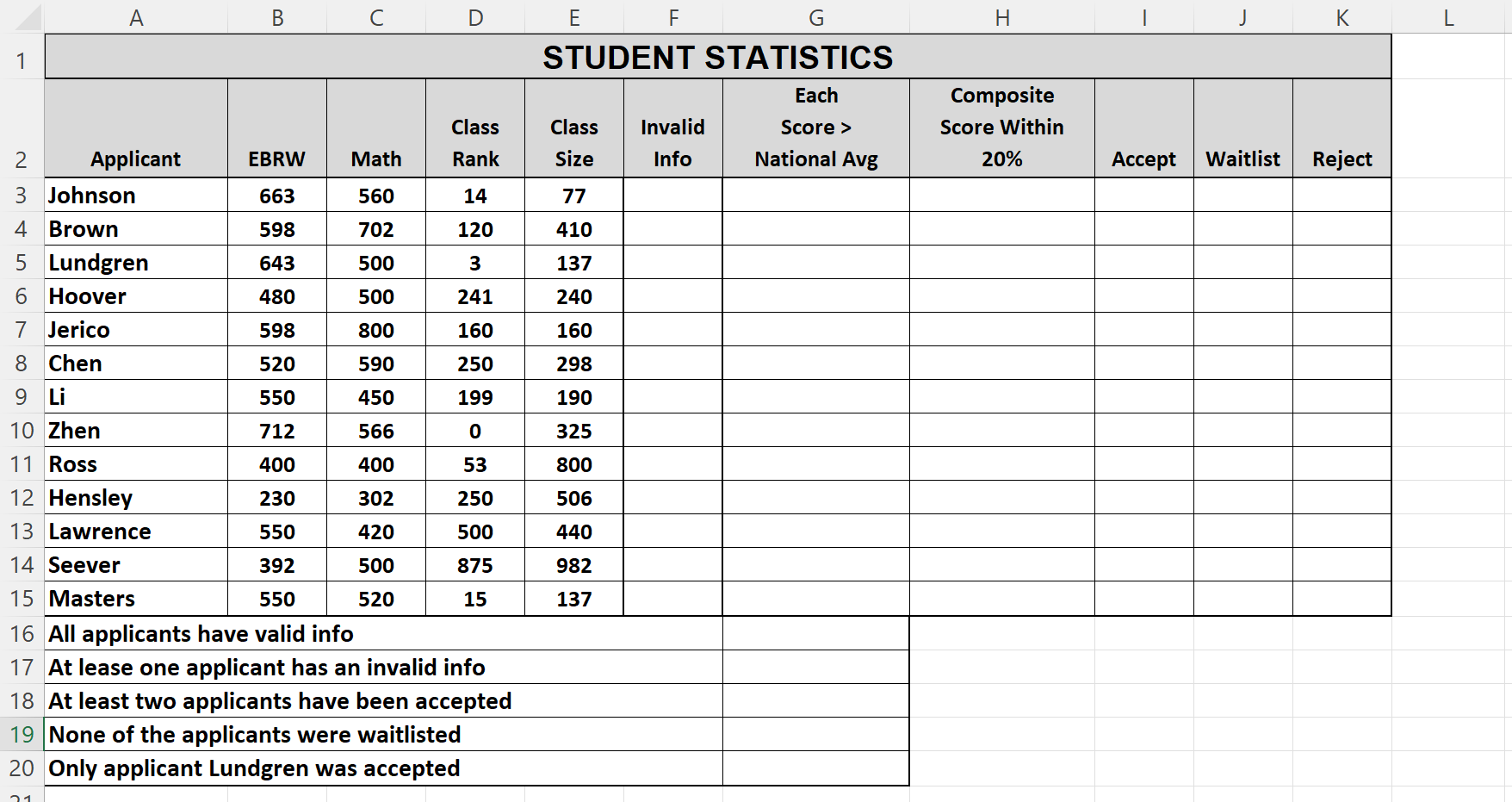Screen dimensions: 1512x802
Task: Click Masters' empty Reject cell
Action: 1342,599
